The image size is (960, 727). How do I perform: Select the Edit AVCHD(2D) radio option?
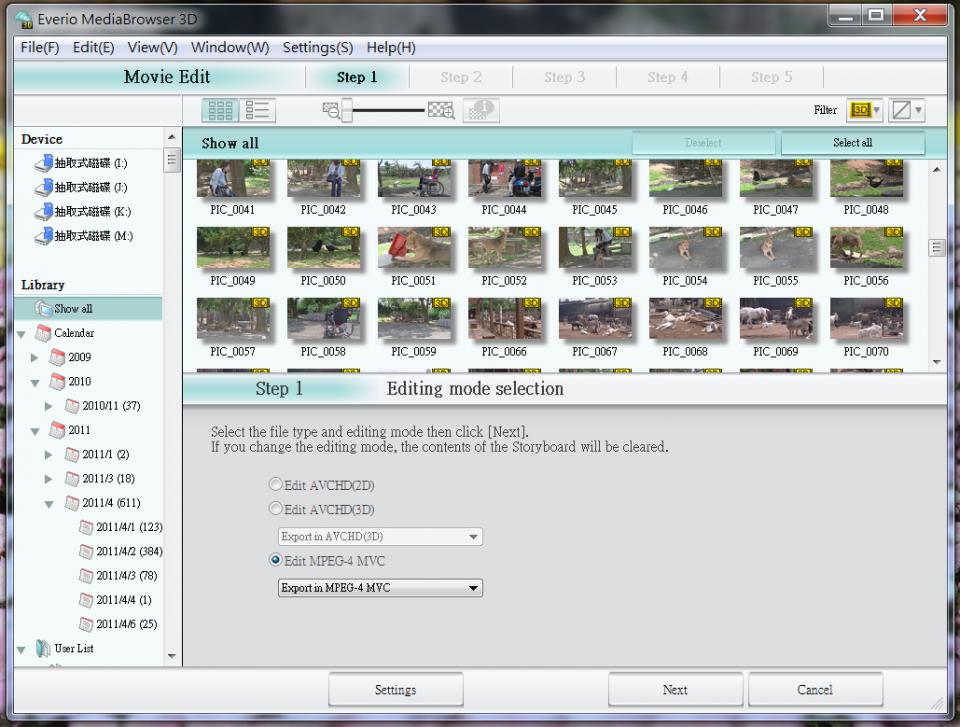276,485
